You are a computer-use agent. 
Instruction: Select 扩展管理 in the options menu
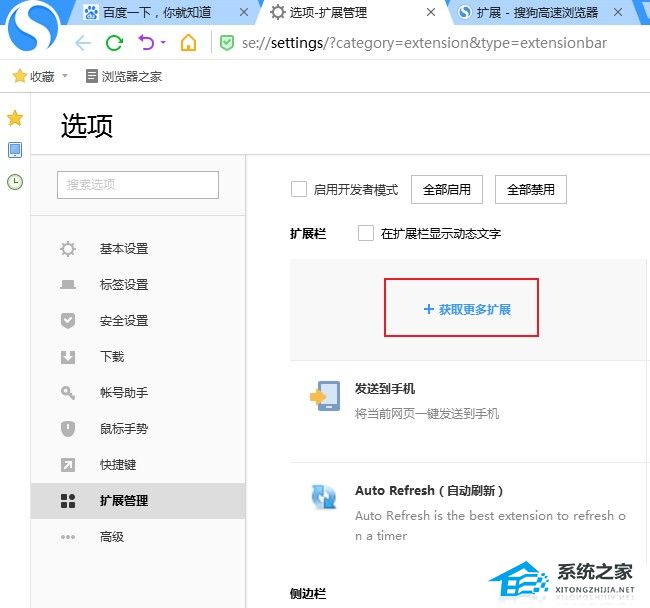(138, 501)
